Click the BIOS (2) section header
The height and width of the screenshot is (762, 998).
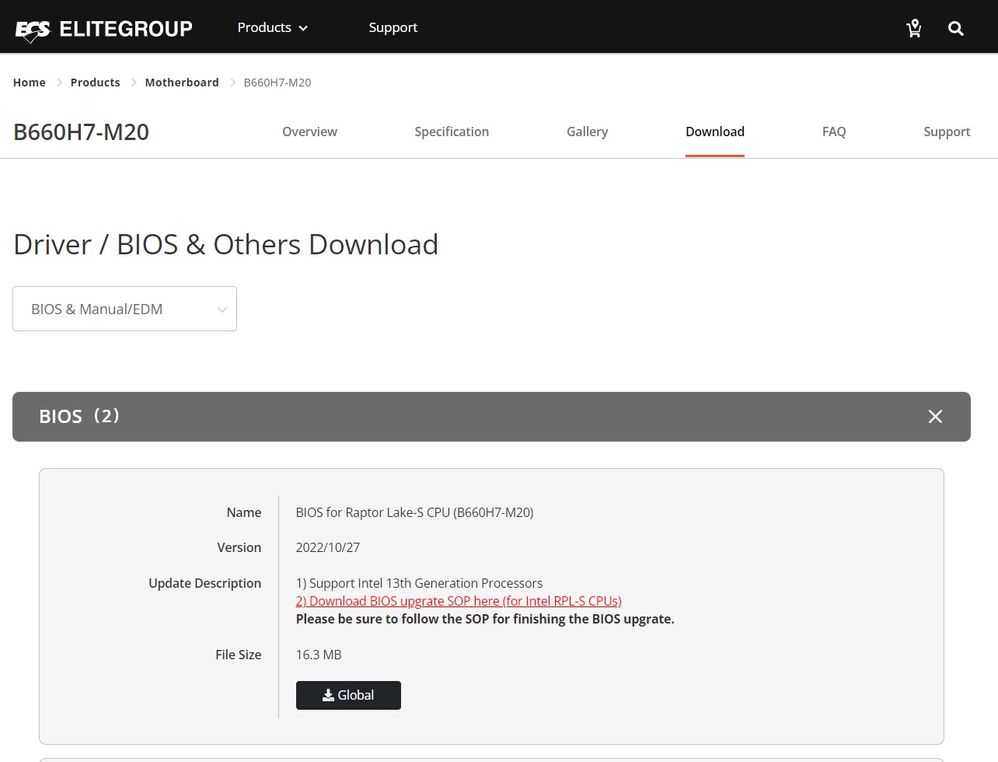(x=80, y=416)
